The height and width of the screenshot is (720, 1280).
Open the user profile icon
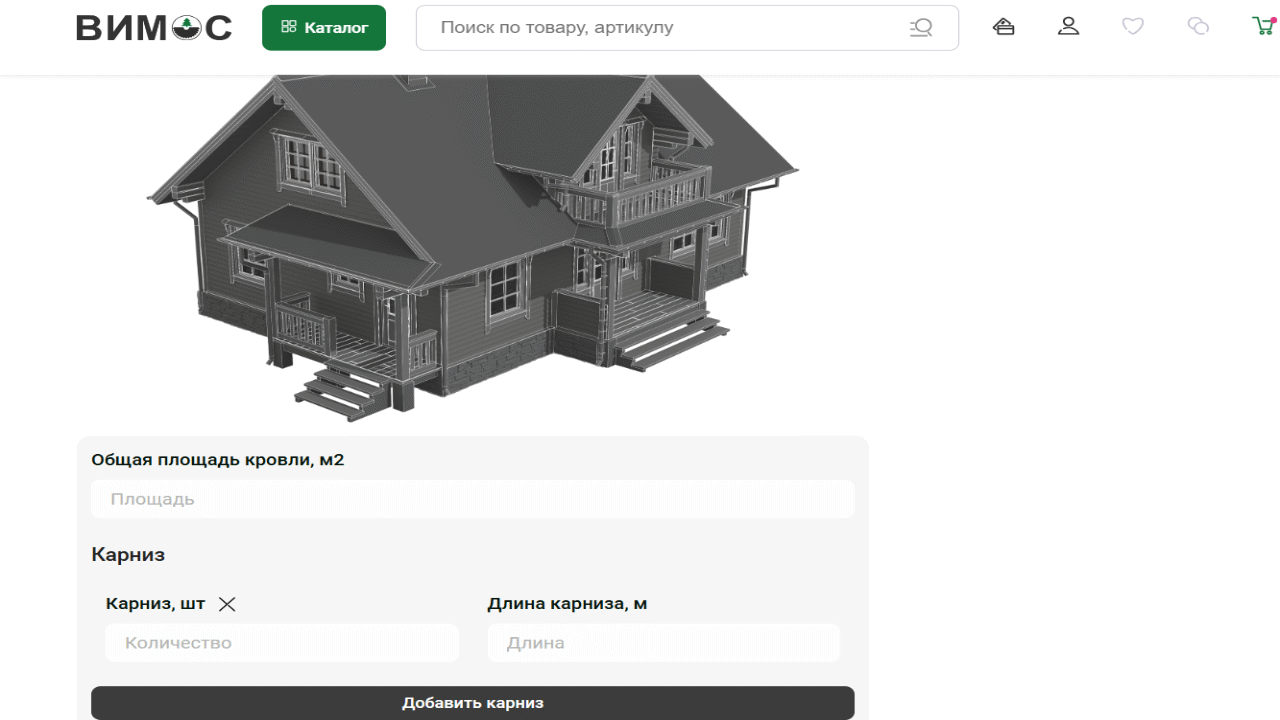click(1068, 27)
